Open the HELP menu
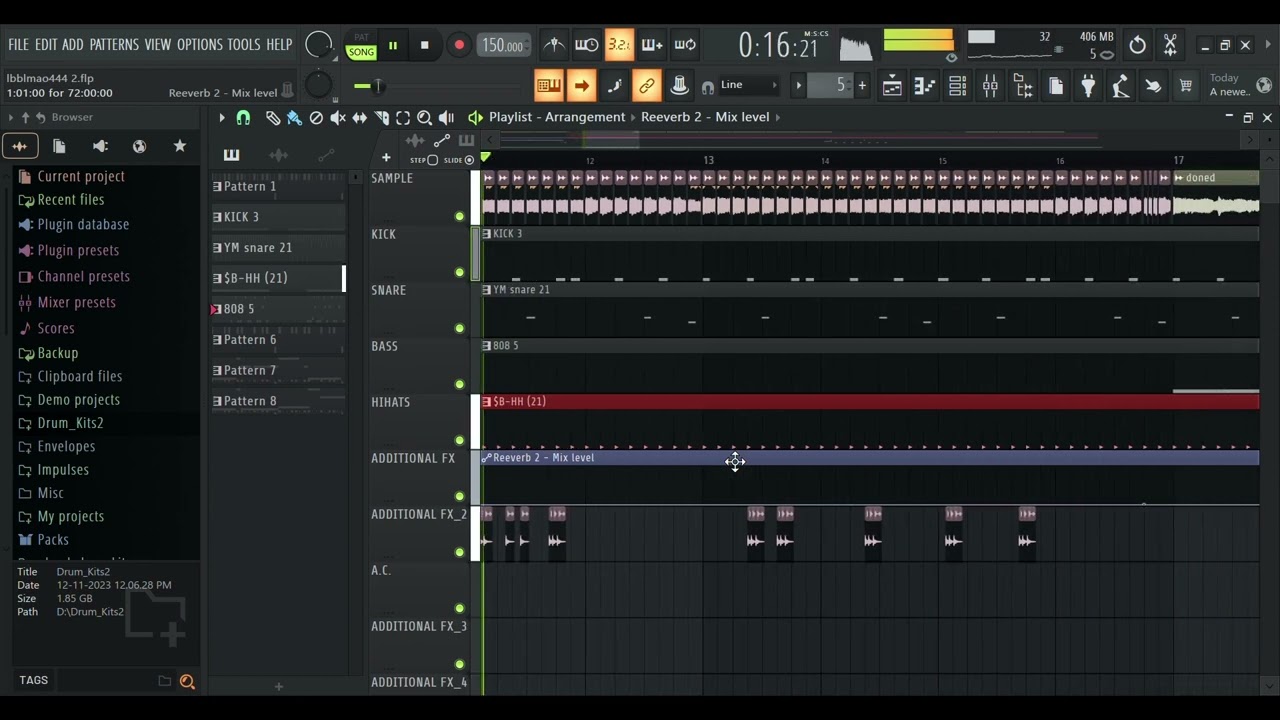This screenshot has height=720, width=1280. point(279,45)
